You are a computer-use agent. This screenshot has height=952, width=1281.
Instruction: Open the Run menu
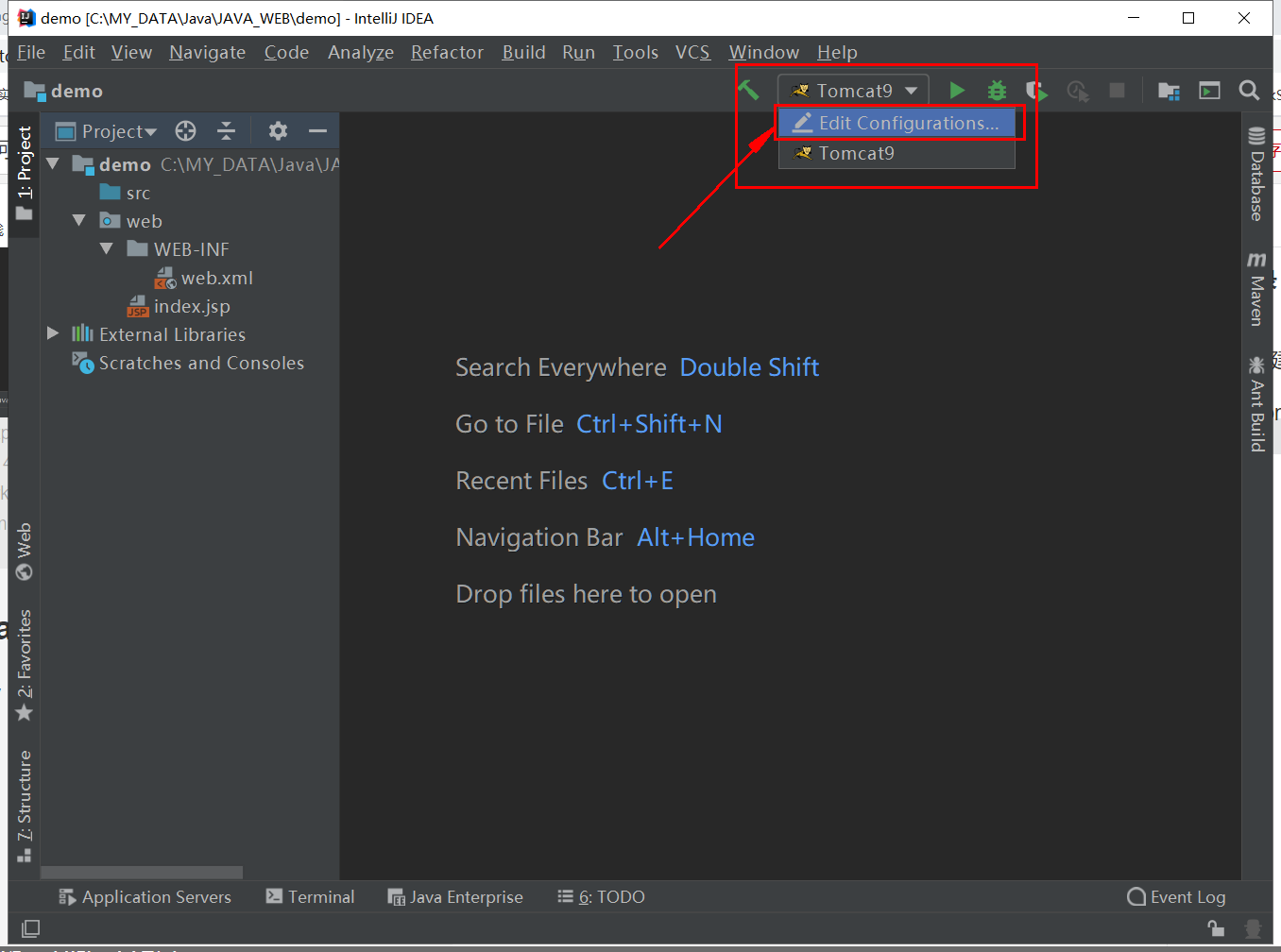pos(578,52)
